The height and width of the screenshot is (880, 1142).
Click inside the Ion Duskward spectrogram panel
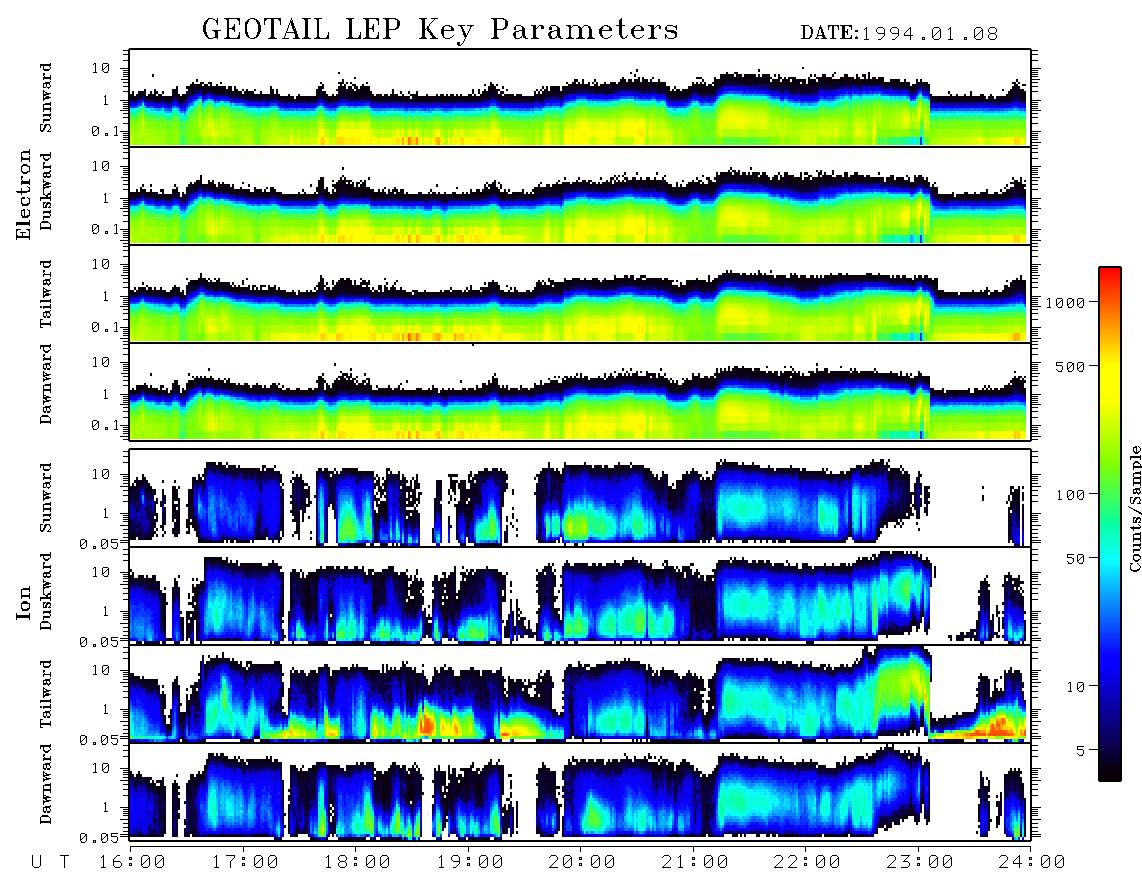pos(580,595)
